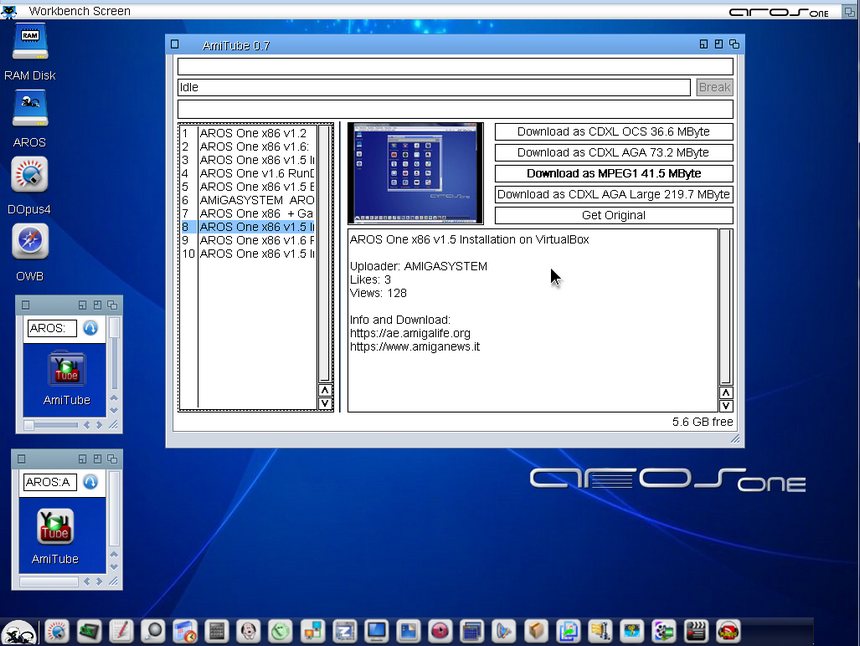Click the Get Original button
The width and height of the screenshot is (860, 646).
(613, 215)
